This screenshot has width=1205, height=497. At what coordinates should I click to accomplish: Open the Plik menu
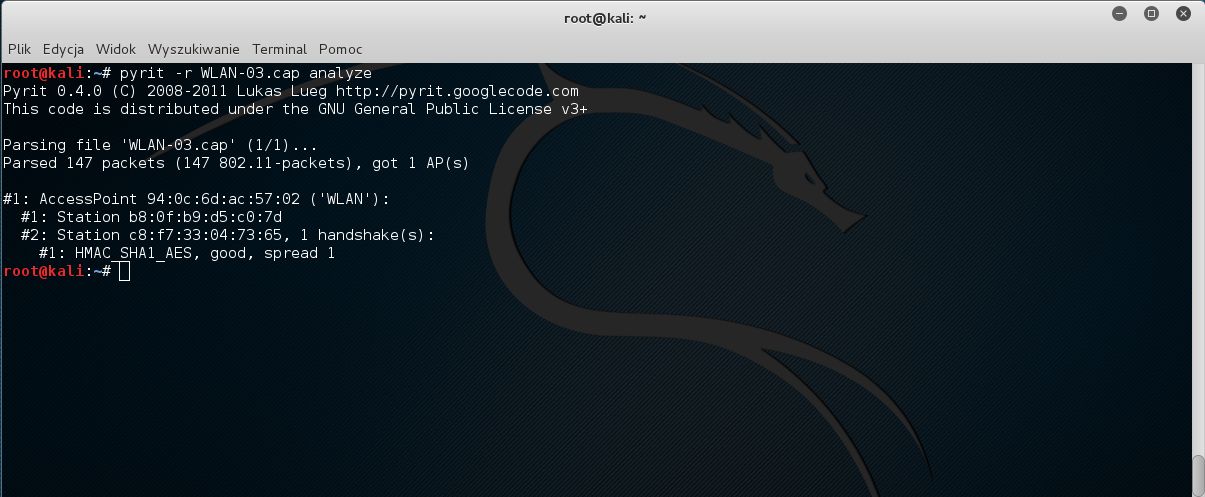(19, 49)
